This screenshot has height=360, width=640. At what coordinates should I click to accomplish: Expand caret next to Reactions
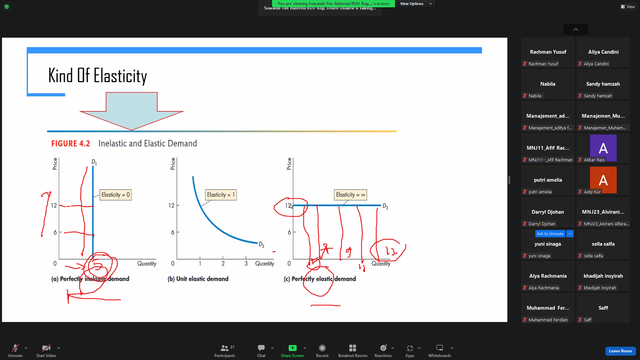click(x=393, y=348)
